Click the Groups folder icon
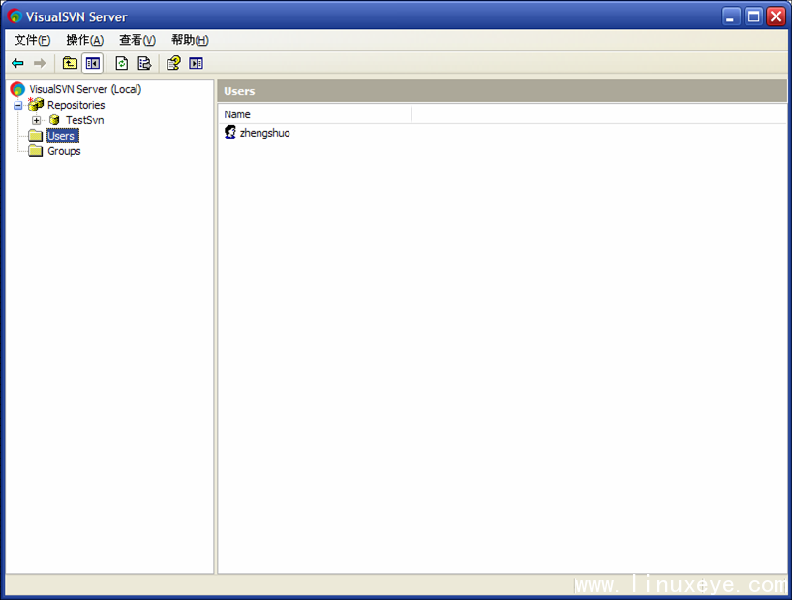 36,151
